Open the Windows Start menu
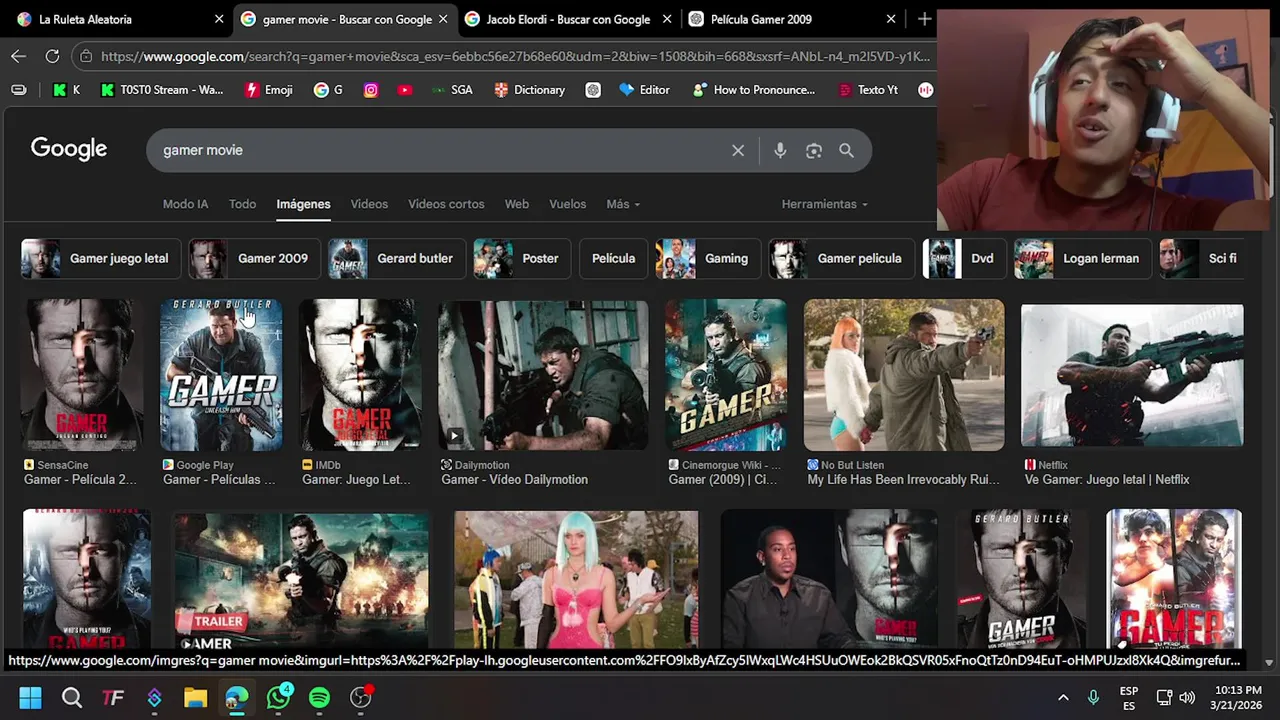 tap(30, 697)
